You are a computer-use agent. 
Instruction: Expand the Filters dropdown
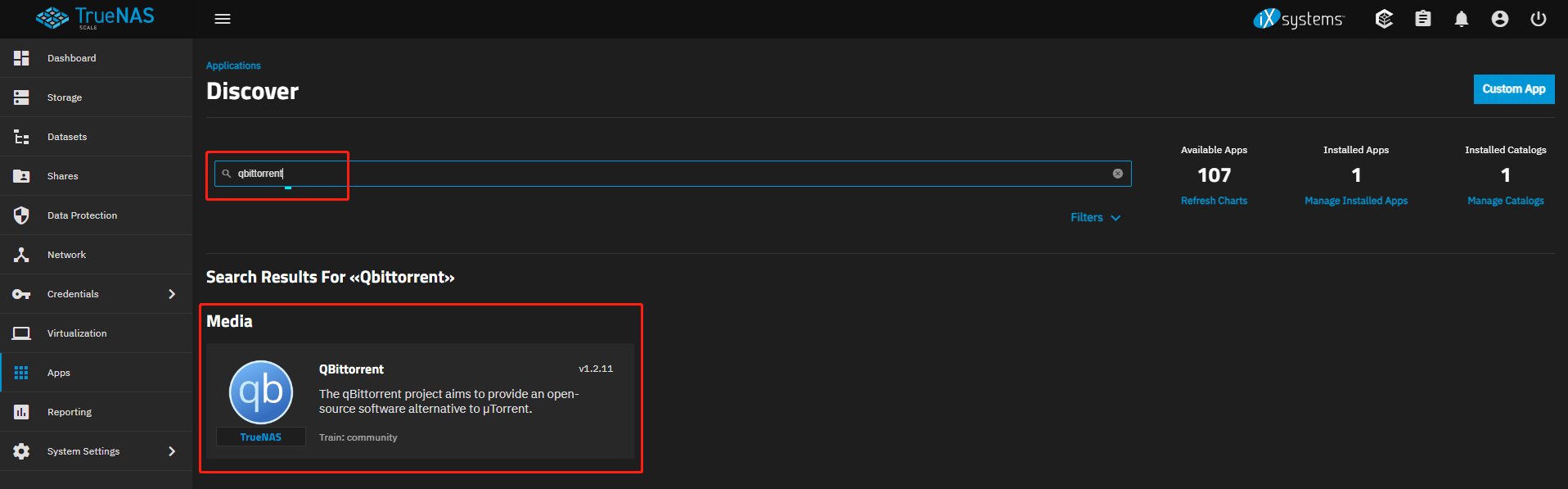click(1095, 217)
